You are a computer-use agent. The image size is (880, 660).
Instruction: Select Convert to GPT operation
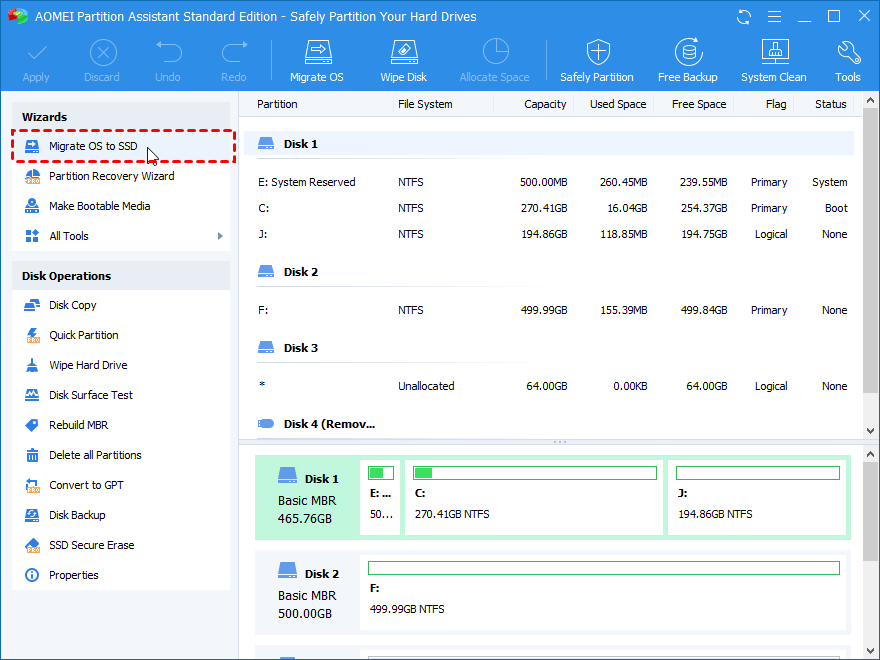(88, 485)
